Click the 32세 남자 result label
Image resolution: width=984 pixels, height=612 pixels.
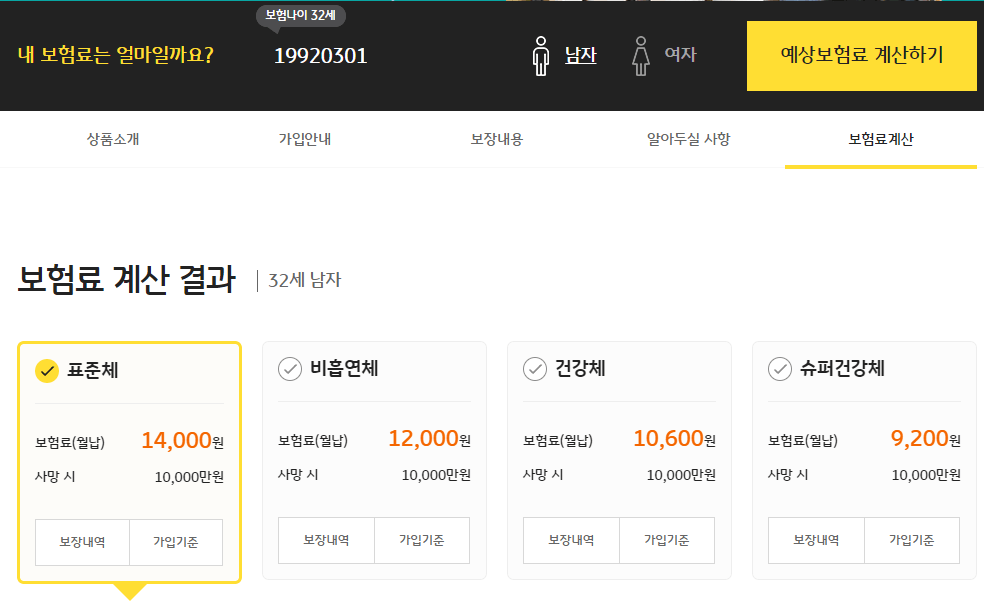(304, 280)
